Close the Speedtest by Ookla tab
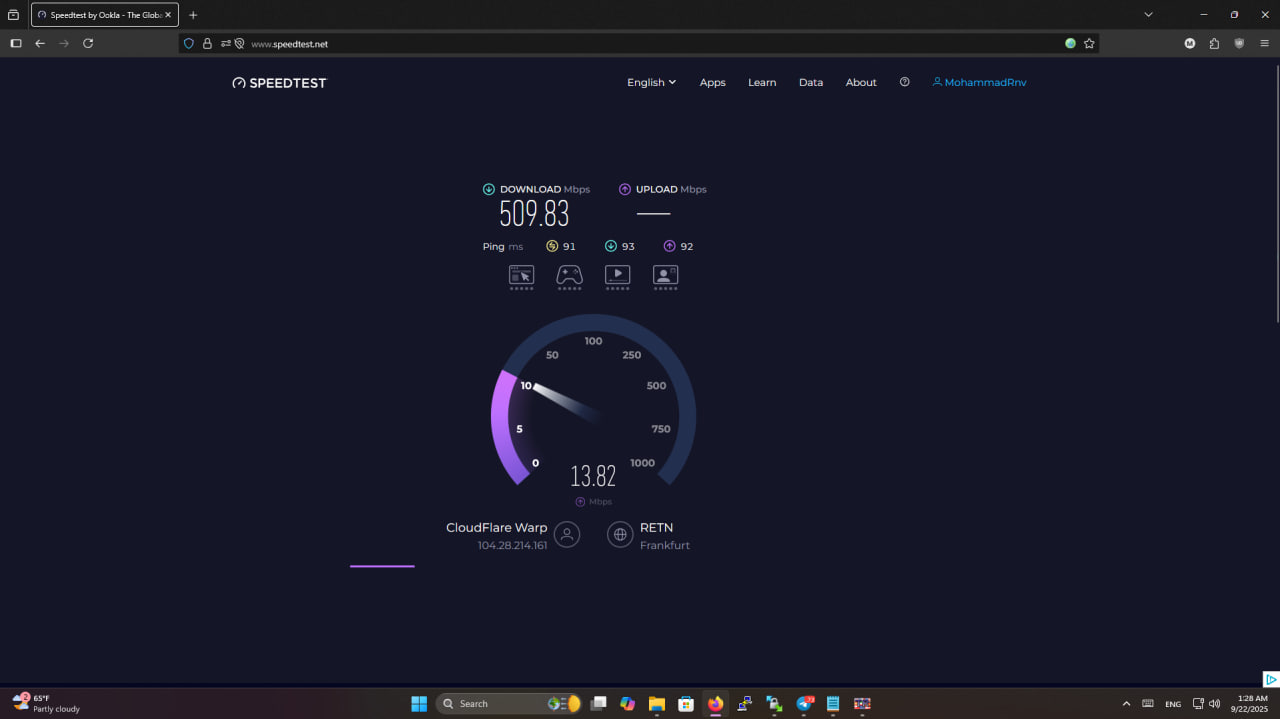This screenshot has width=1280, height=719. (x=168, y=15)
